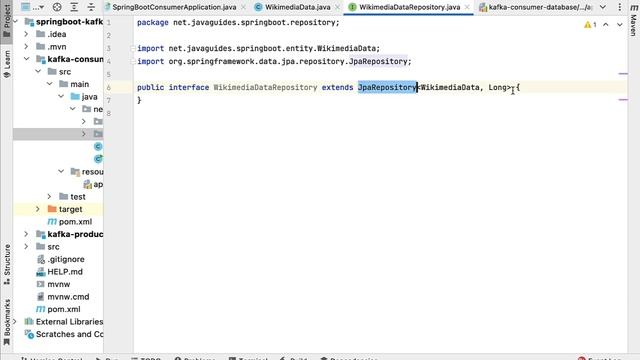Click the Long type parameter in code
The height and width of the screenshot is (360, 640).
tap(498, 87)
